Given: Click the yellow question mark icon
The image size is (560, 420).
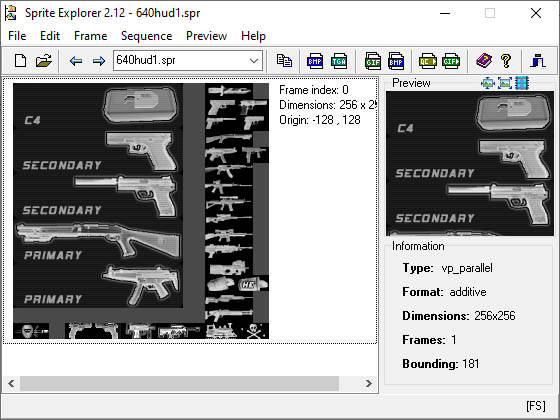Looking at the screenshot, I should point(506,60).
